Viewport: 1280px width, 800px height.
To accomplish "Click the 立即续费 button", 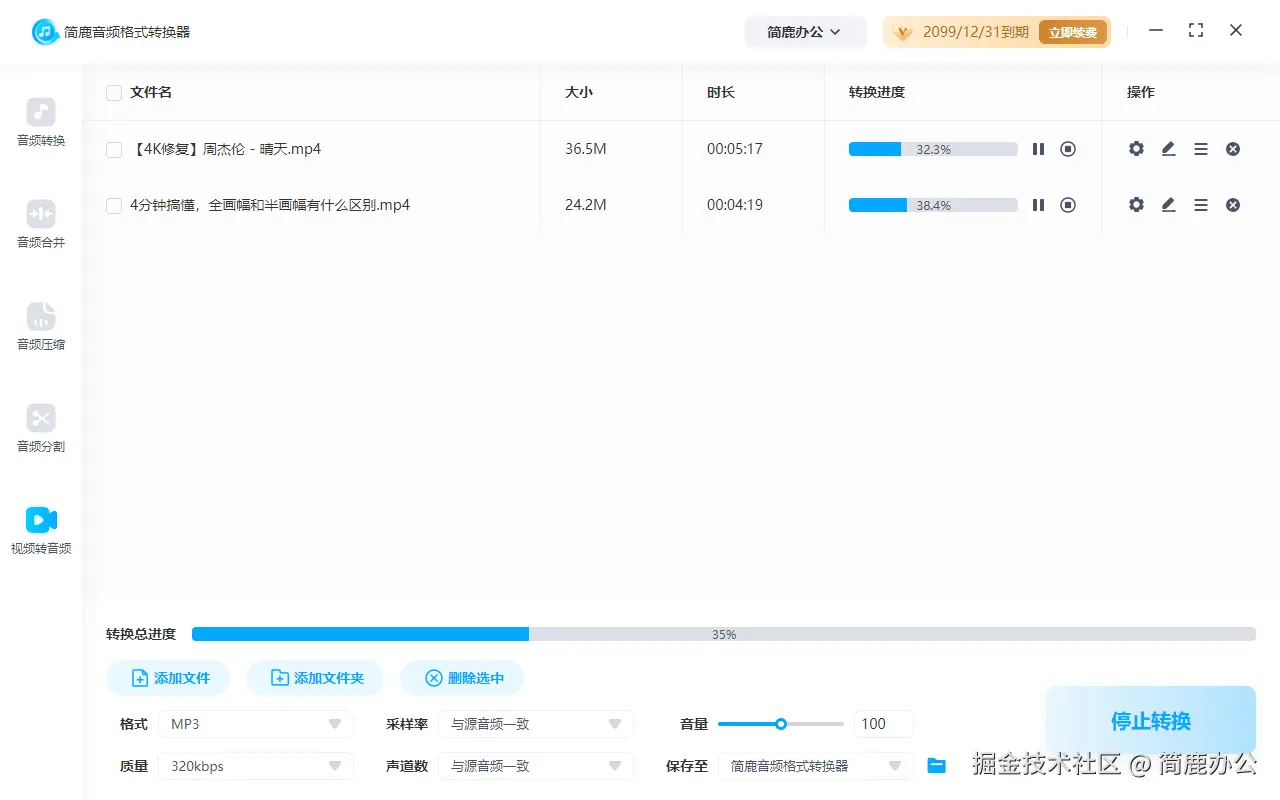I will point(1072,32).
